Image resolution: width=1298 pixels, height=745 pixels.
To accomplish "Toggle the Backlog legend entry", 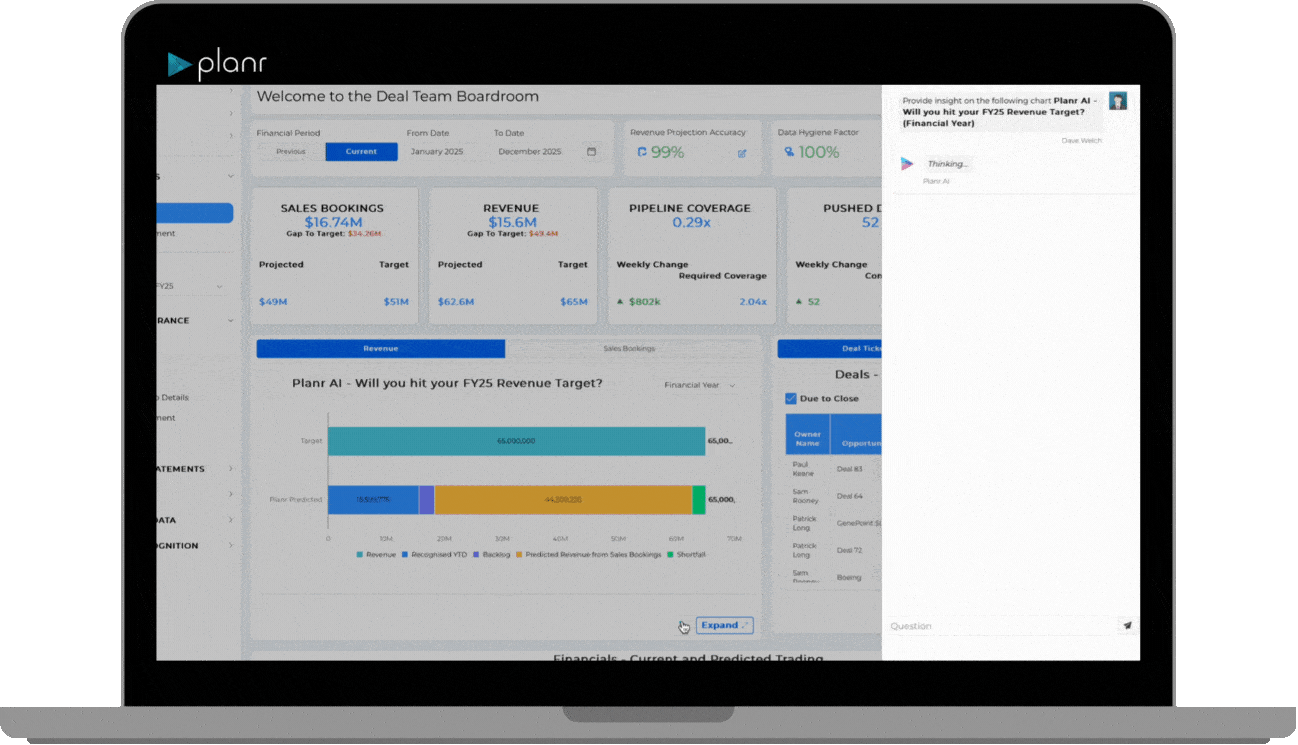I will (x=492, y=554).
